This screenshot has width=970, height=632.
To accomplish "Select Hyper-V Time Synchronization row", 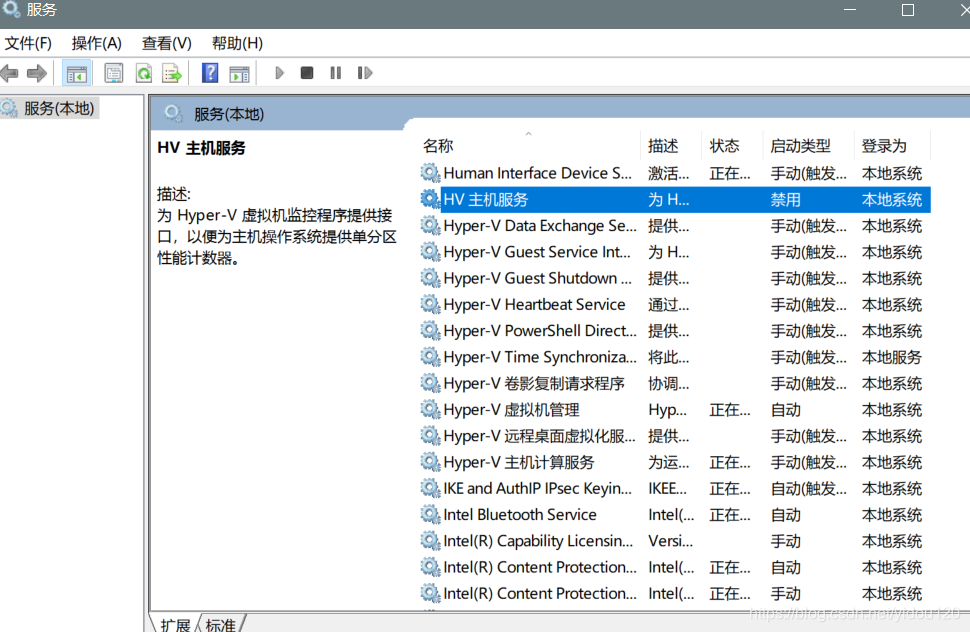I will tap(675, 357).
